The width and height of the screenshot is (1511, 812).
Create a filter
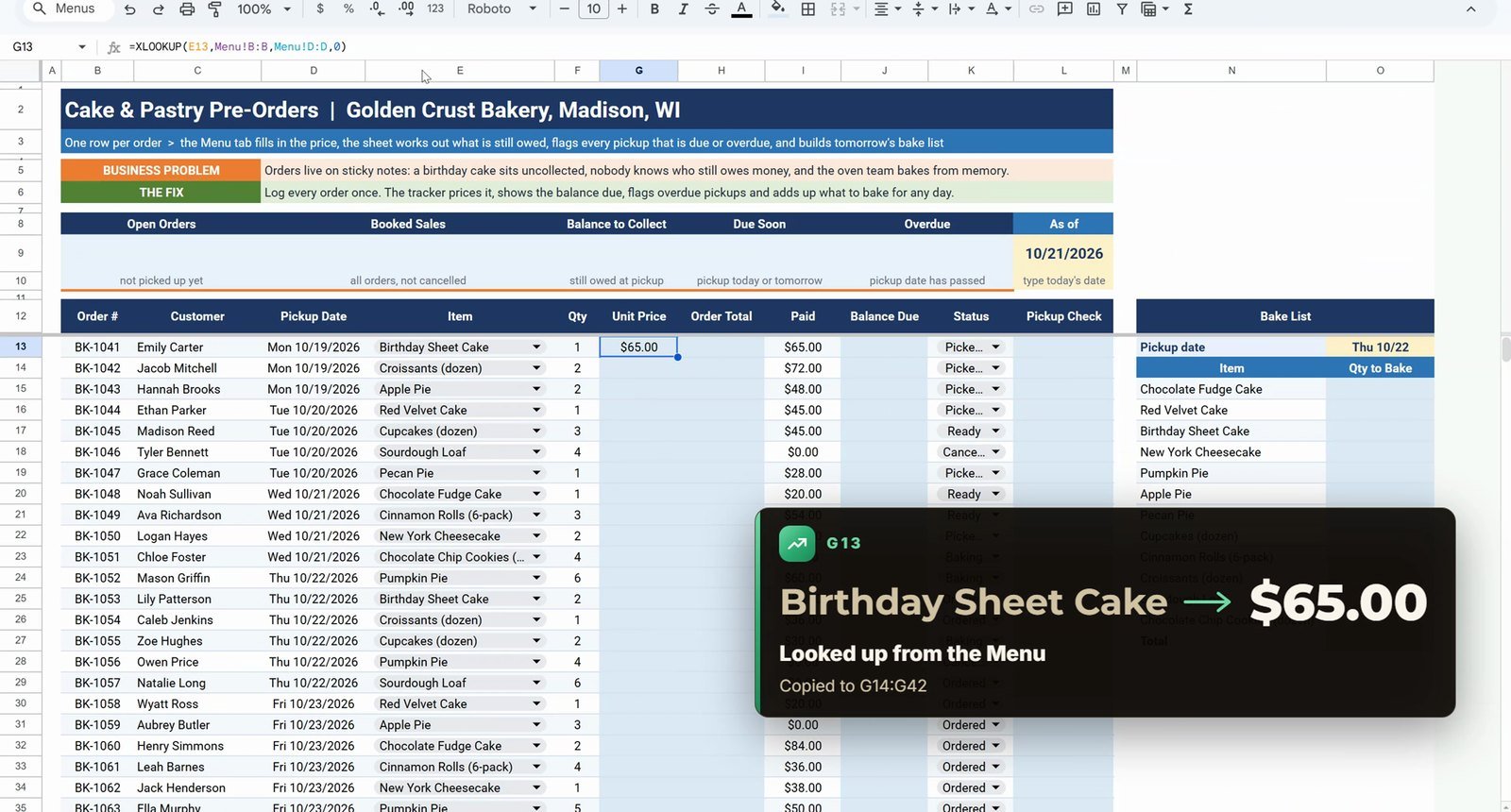pyautogui.click(x=1122, y=8)
